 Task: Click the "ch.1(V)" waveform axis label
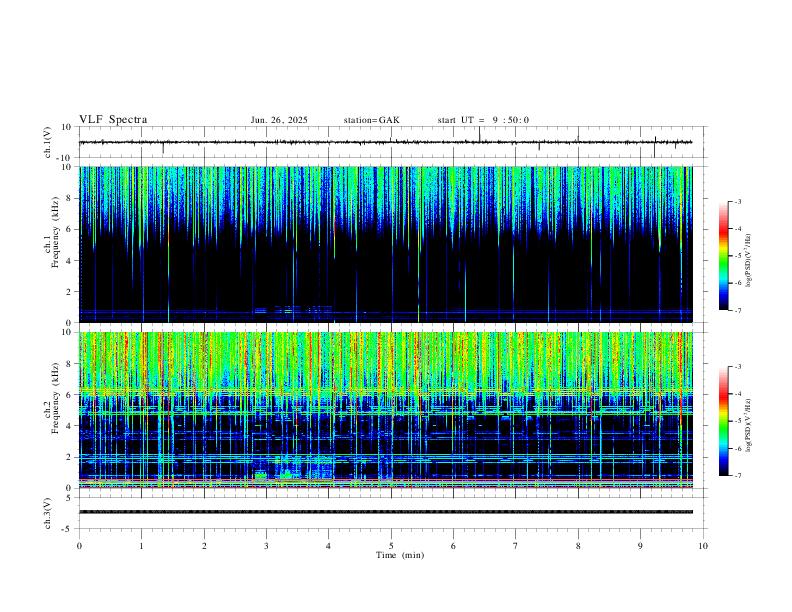point(48,142)
